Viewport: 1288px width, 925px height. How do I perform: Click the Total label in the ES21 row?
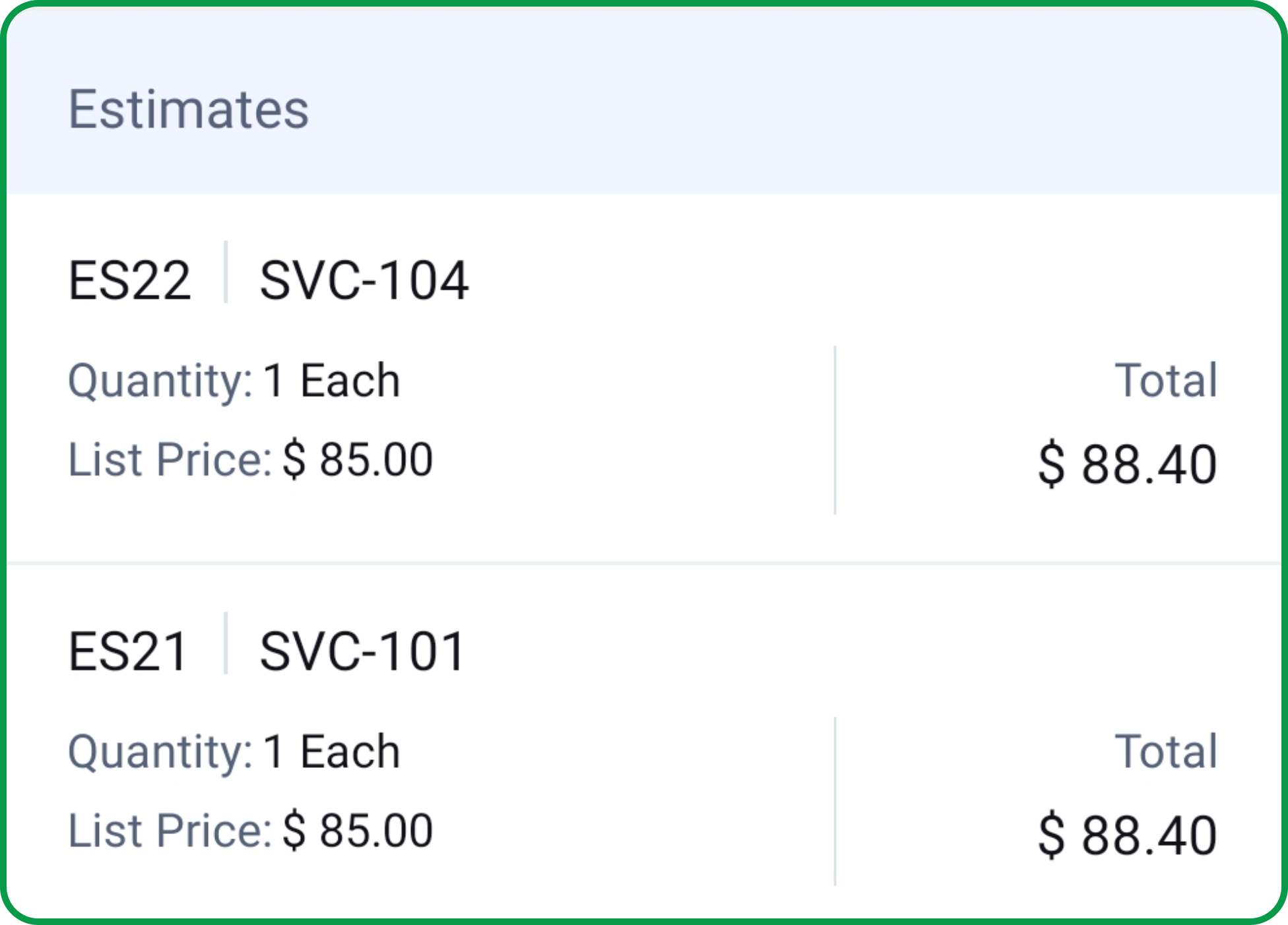(x=1166, y=751)
